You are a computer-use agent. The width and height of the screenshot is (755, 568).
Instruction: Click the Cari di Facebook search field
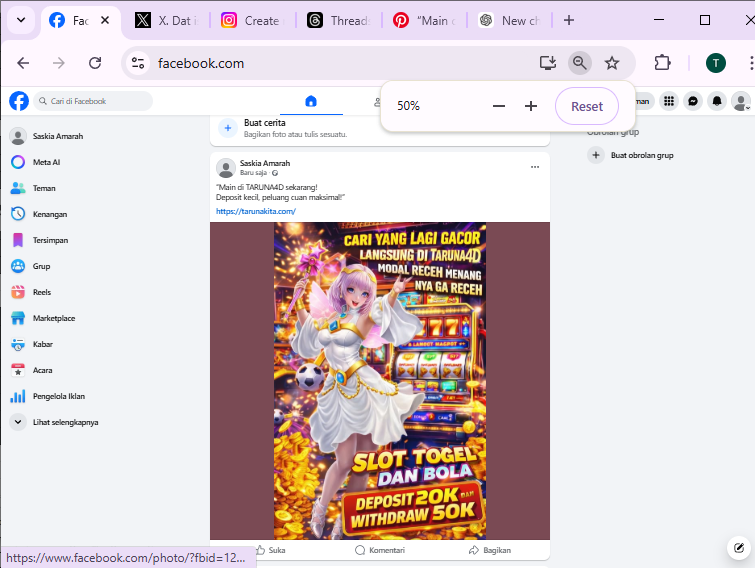[93, 101]
